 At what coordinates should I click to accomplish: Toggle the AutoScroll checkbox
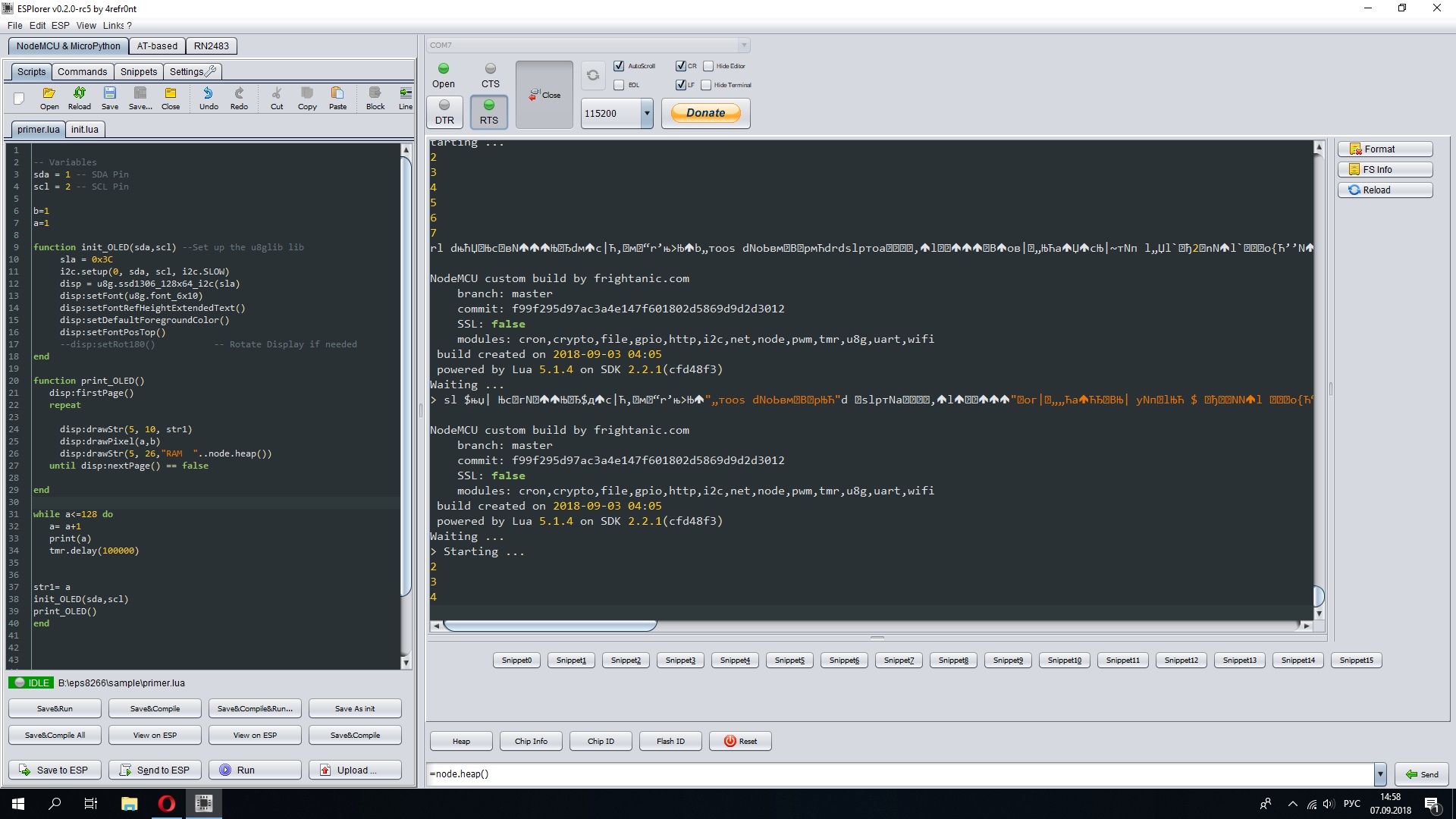[619, 66]
